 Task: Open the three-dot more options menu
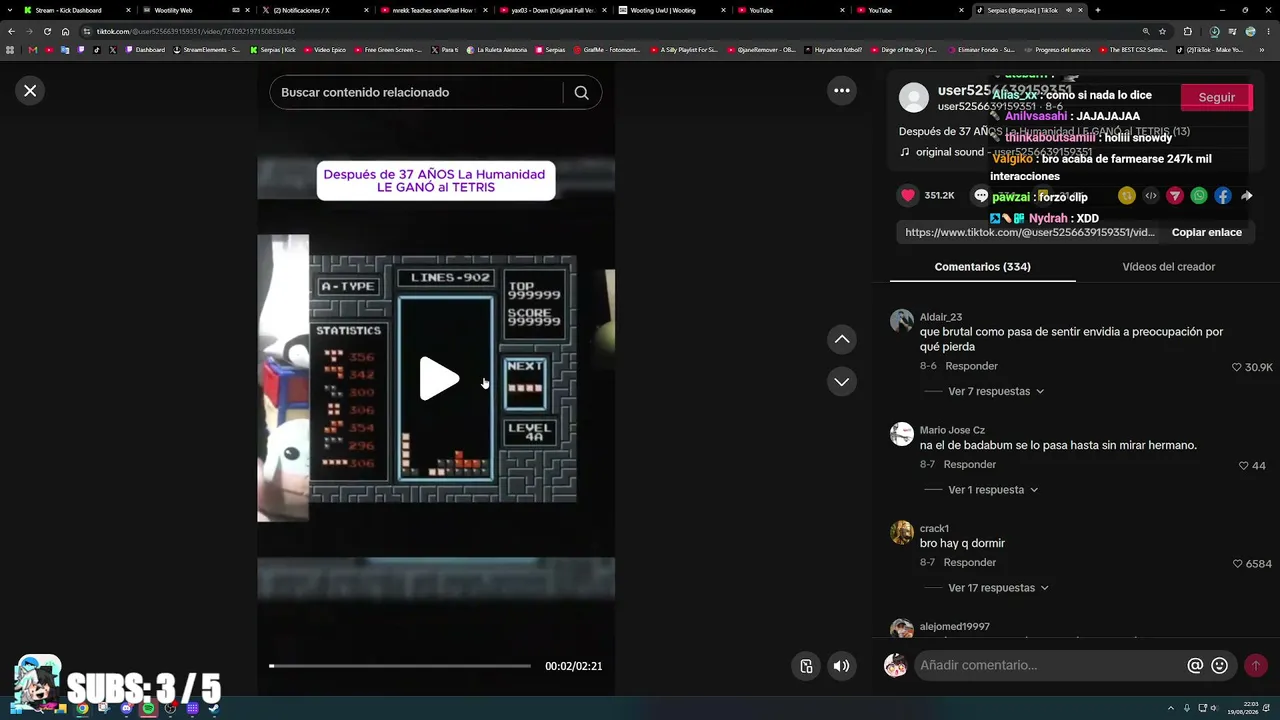point(842,91)
